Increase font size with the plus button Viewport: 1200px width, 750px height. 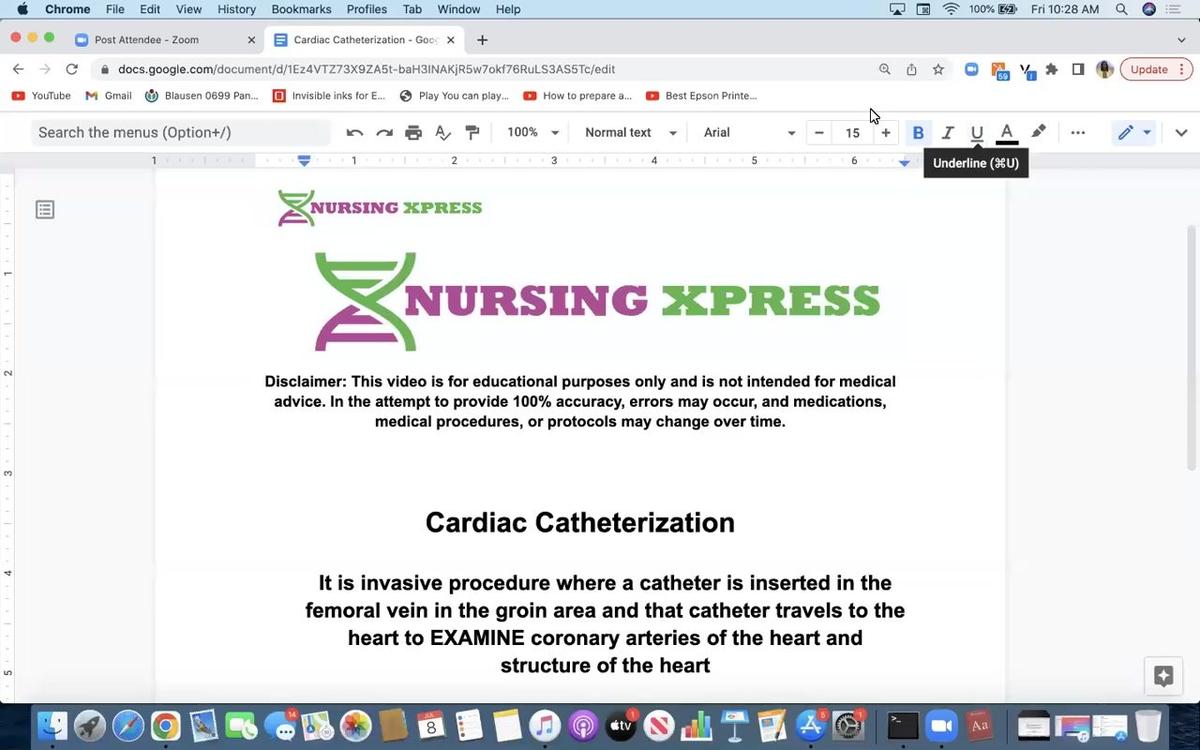(x=885, y=132)
